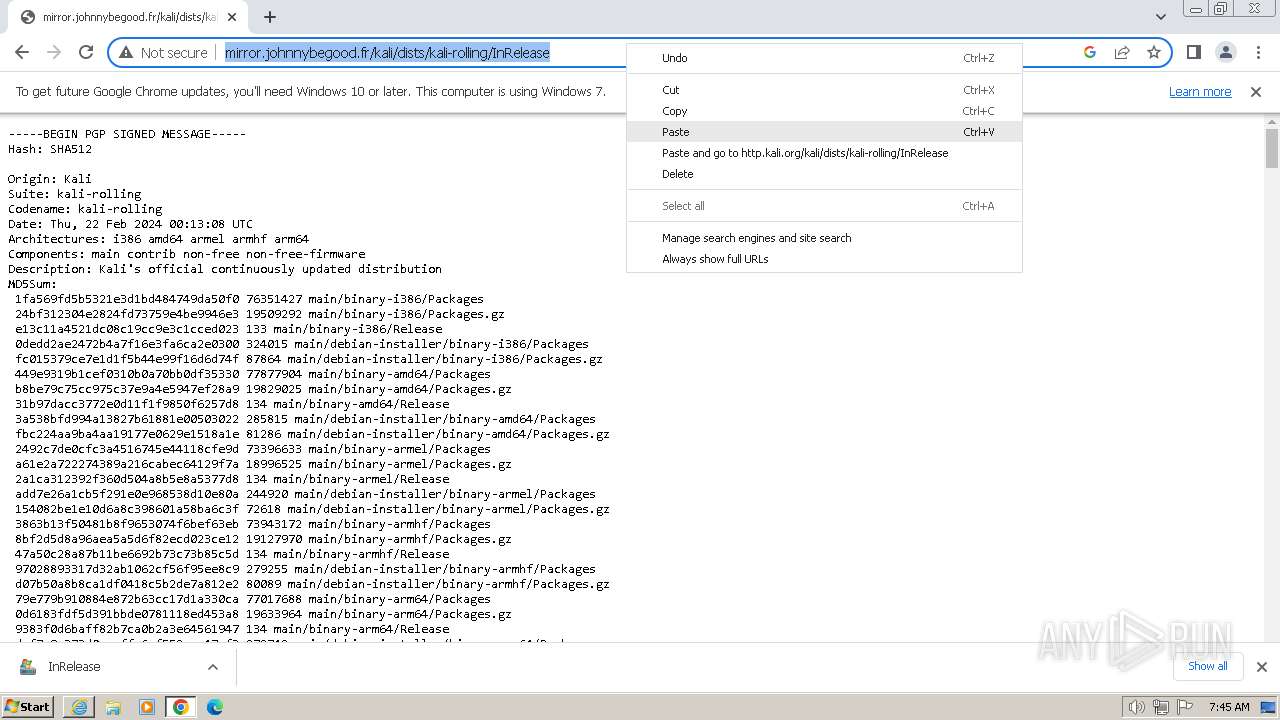Viewport: 1280px width, 720px height.
Task: Click Show all downloads button
Action: pos(1207,666)
